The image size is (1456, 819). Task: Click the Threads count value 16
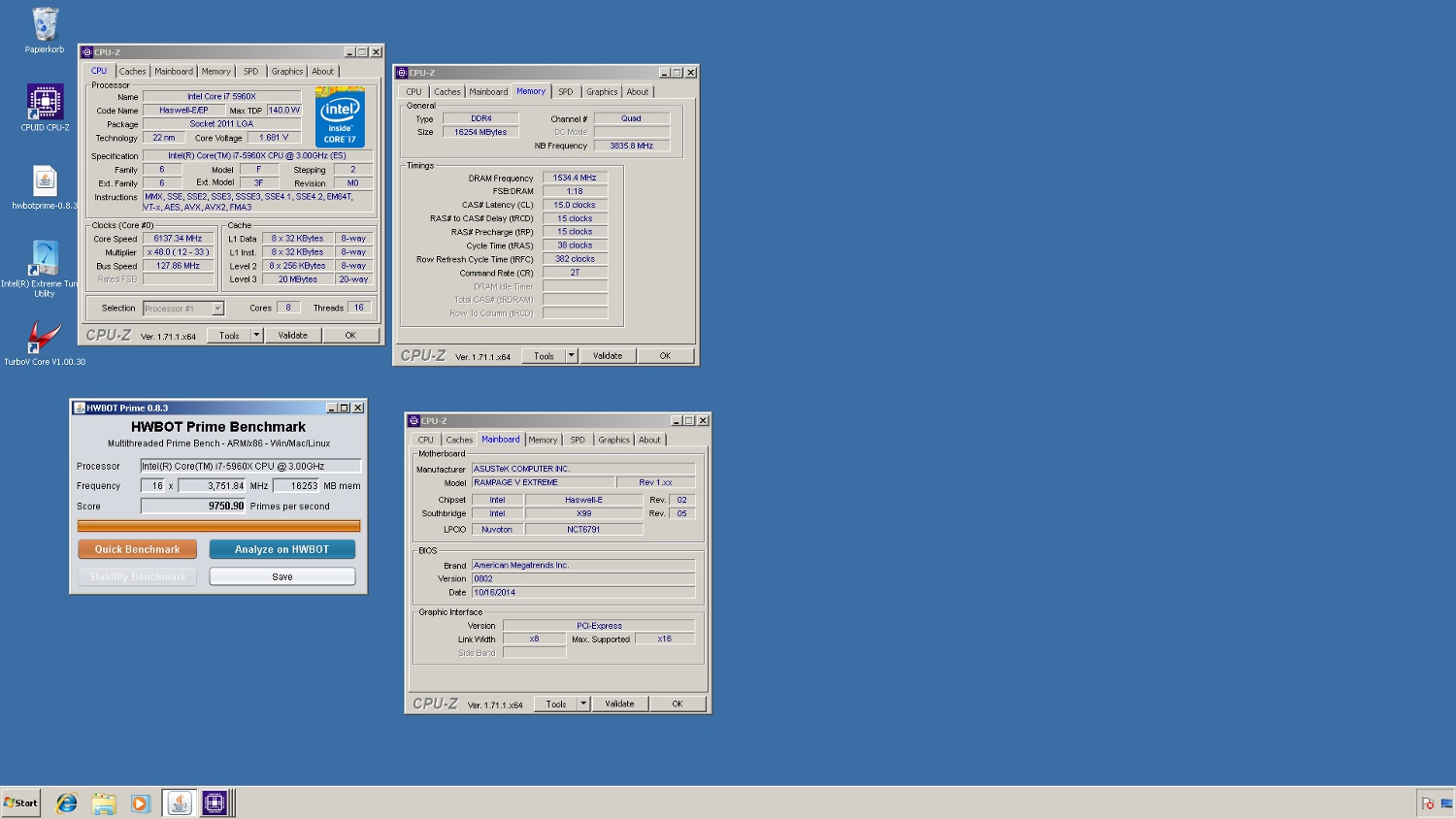(359, 308)
